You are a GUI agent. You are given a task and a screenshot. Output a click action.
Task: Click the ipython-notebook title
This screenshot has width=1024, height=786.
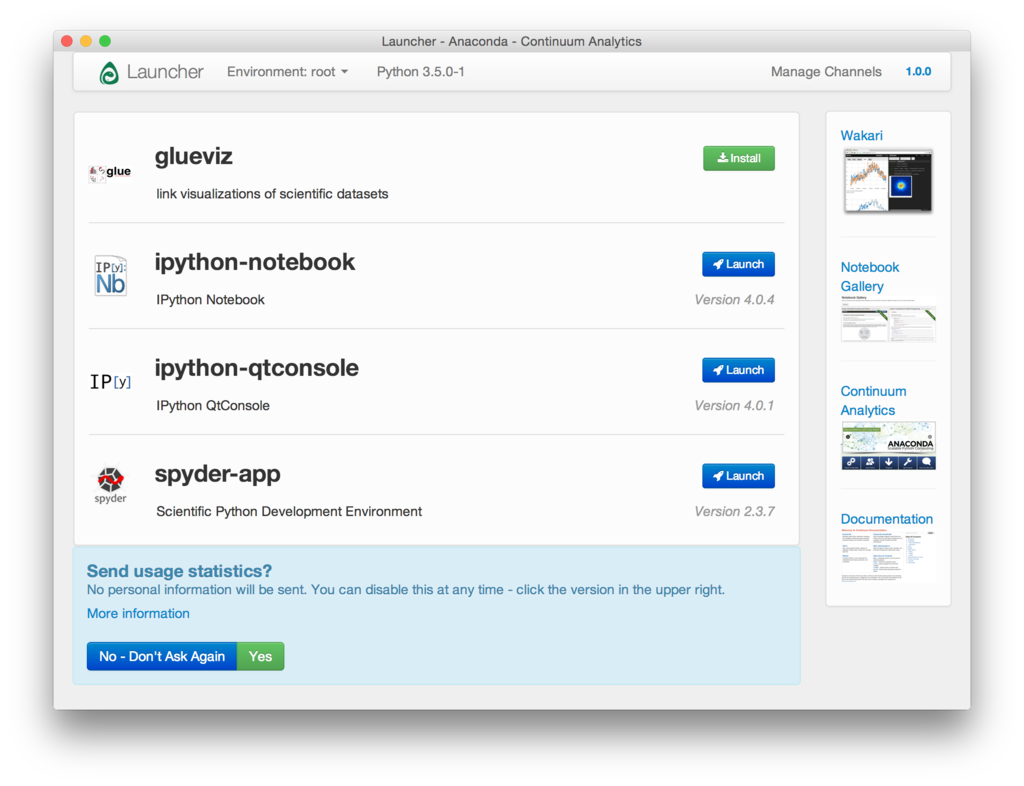[255, 262]
